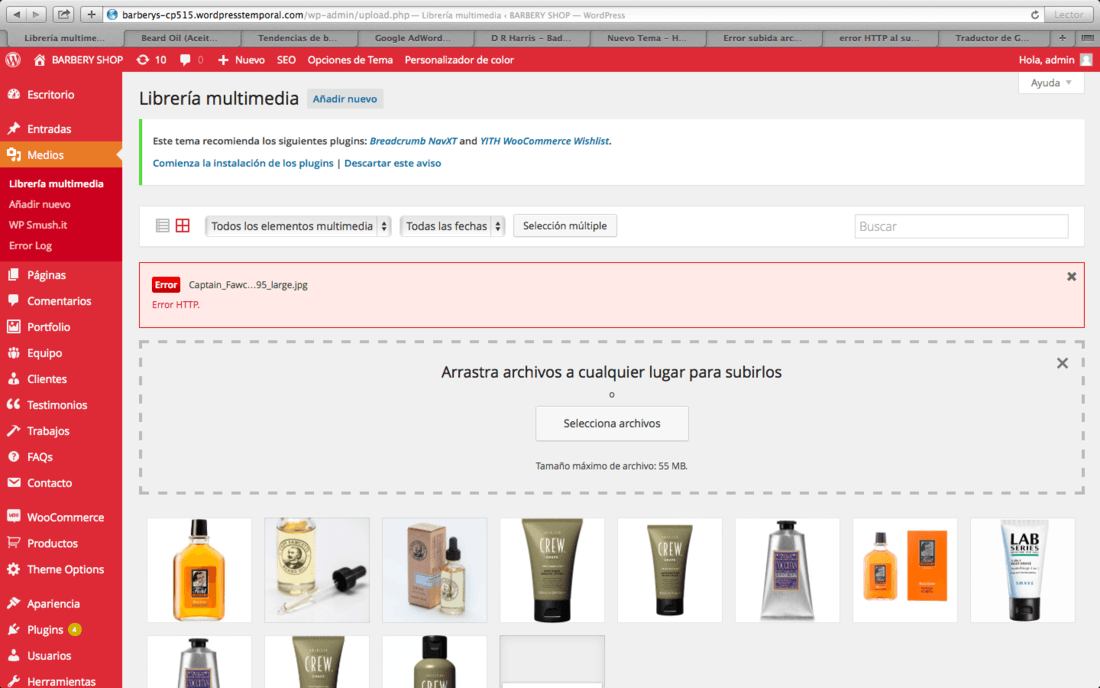This screenshot has width=1100, height=688.
Task: Open the Breadcrumb NavXT plugin link
Action: coord(413,141)
